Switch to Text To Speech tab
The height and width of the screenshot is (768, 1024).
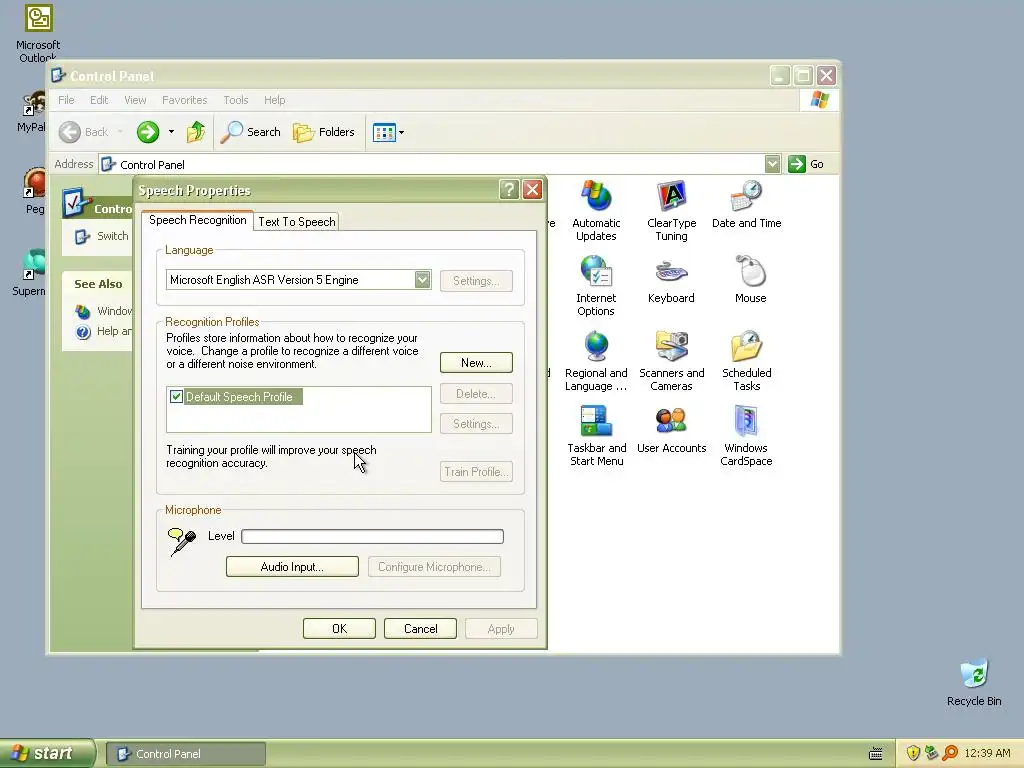(296, 221)
